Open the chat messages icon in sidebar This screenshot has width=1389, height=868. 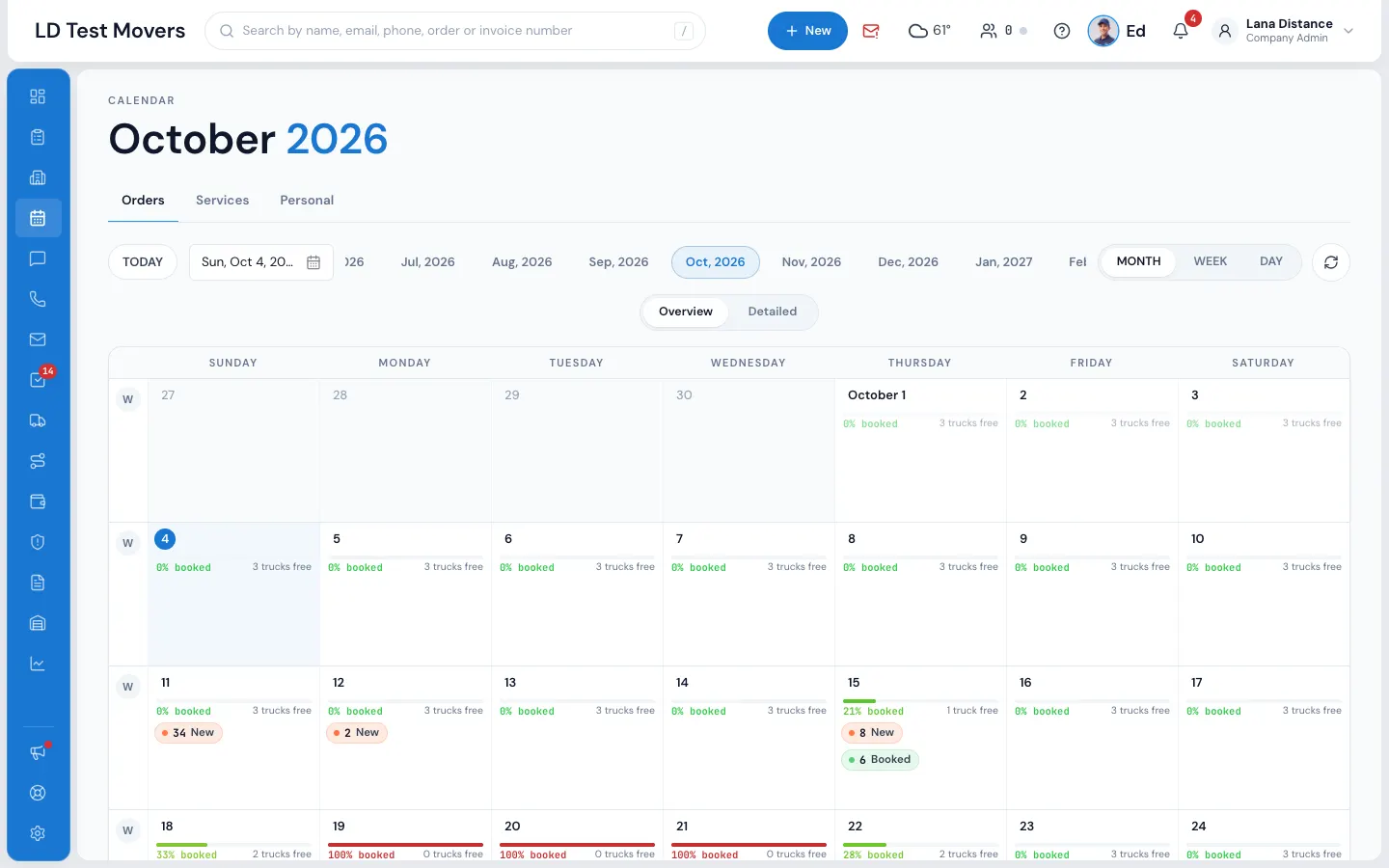pyautogui.click(x=38, y=258)
